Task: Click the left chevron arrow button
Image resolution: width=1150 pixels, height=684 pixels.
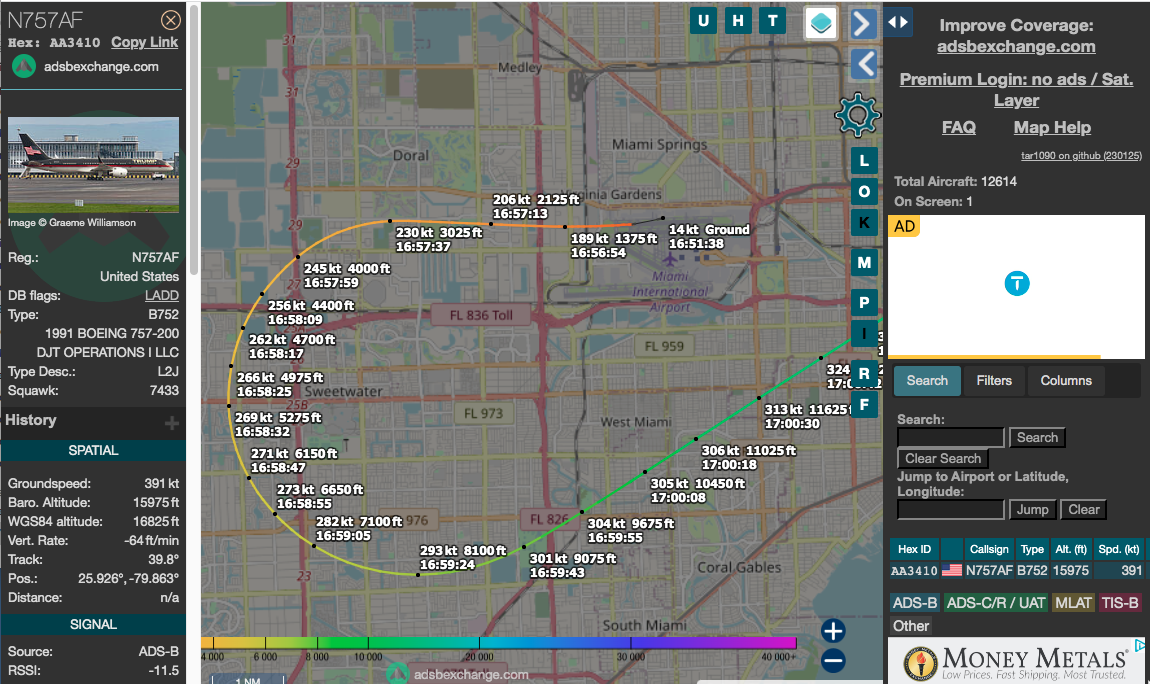Action: coord(865,65)
